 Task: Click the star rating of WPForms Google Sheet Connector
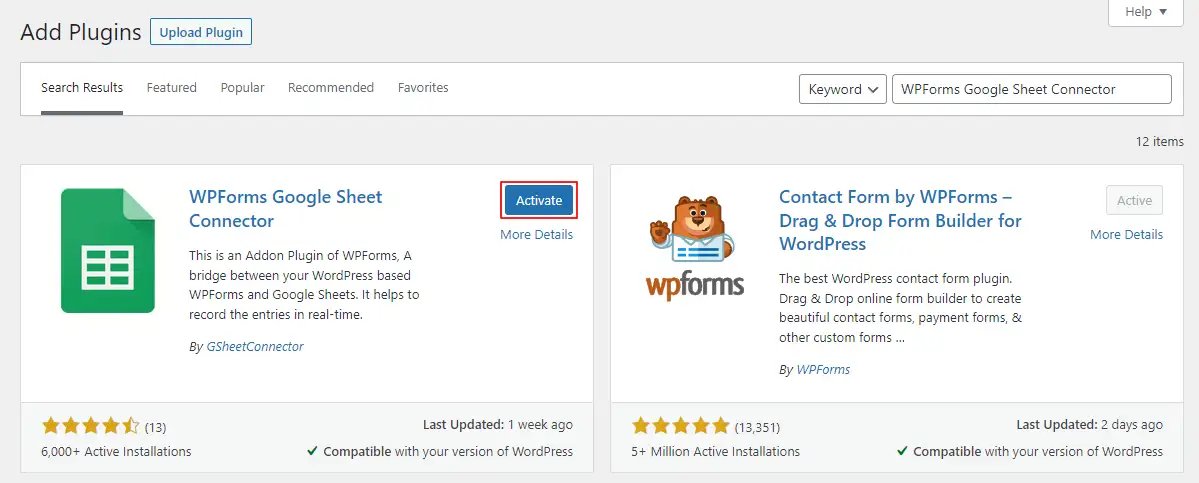[91, 425]
